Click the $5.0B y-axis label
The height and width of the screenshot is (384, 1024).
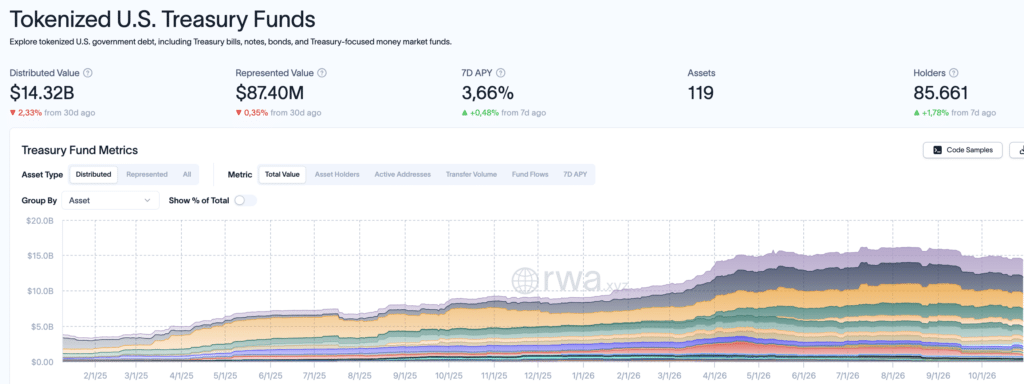(x=42, y=327)
